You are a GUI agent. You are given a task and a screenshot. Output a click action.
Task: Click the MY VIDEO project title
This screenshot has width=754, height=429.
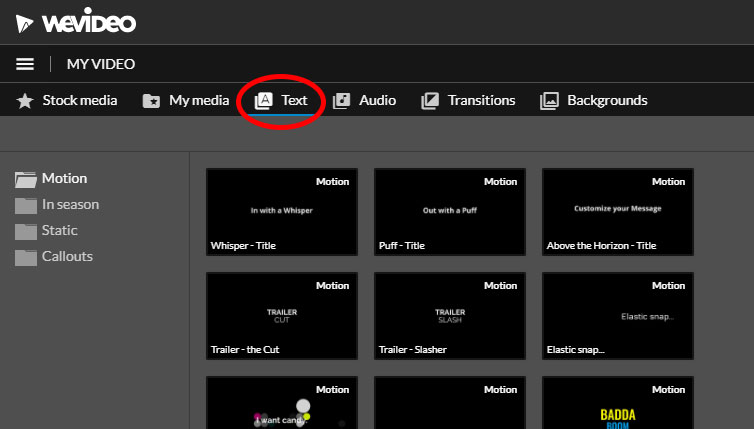tap(101, 64)
